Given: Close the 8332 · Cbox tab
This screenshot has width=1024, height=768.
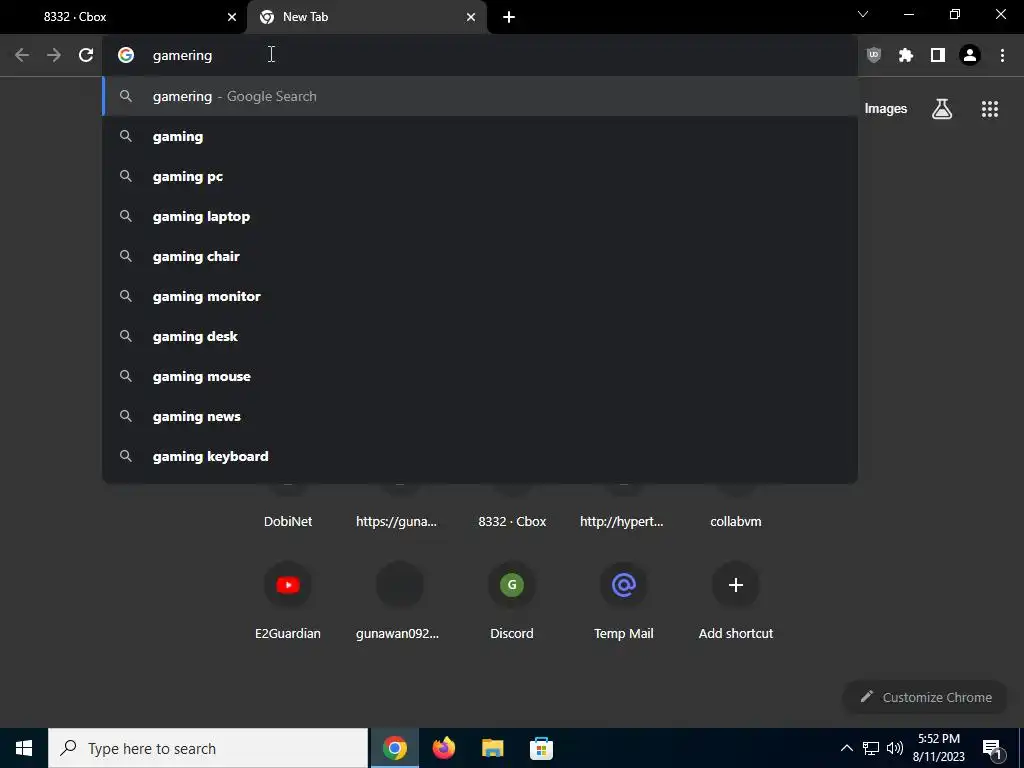Looking at the screenshot, I should [232, 17].
